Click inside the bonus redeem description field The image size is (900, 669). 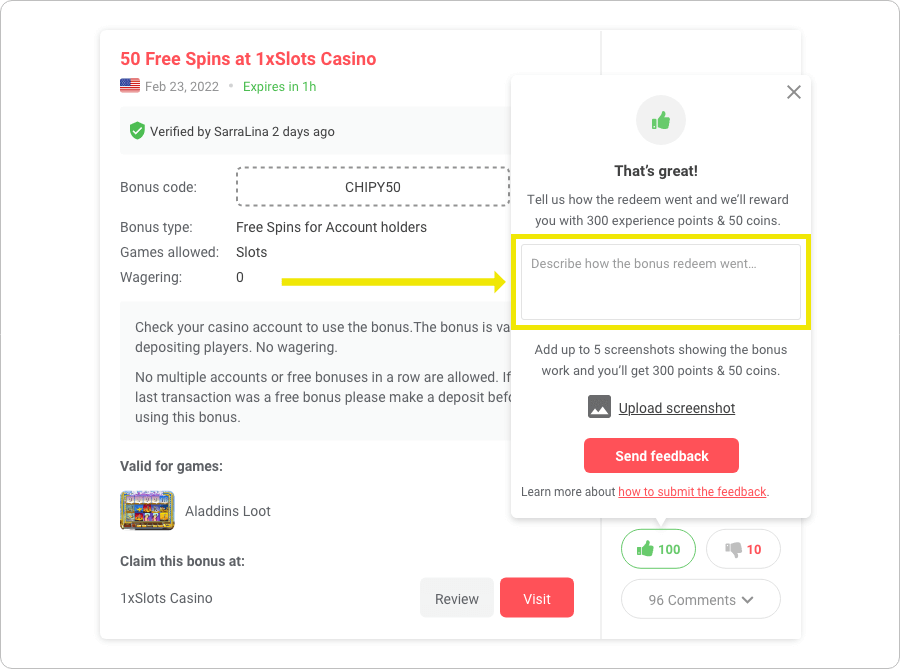pyautogui.click(x=660, y=280)
